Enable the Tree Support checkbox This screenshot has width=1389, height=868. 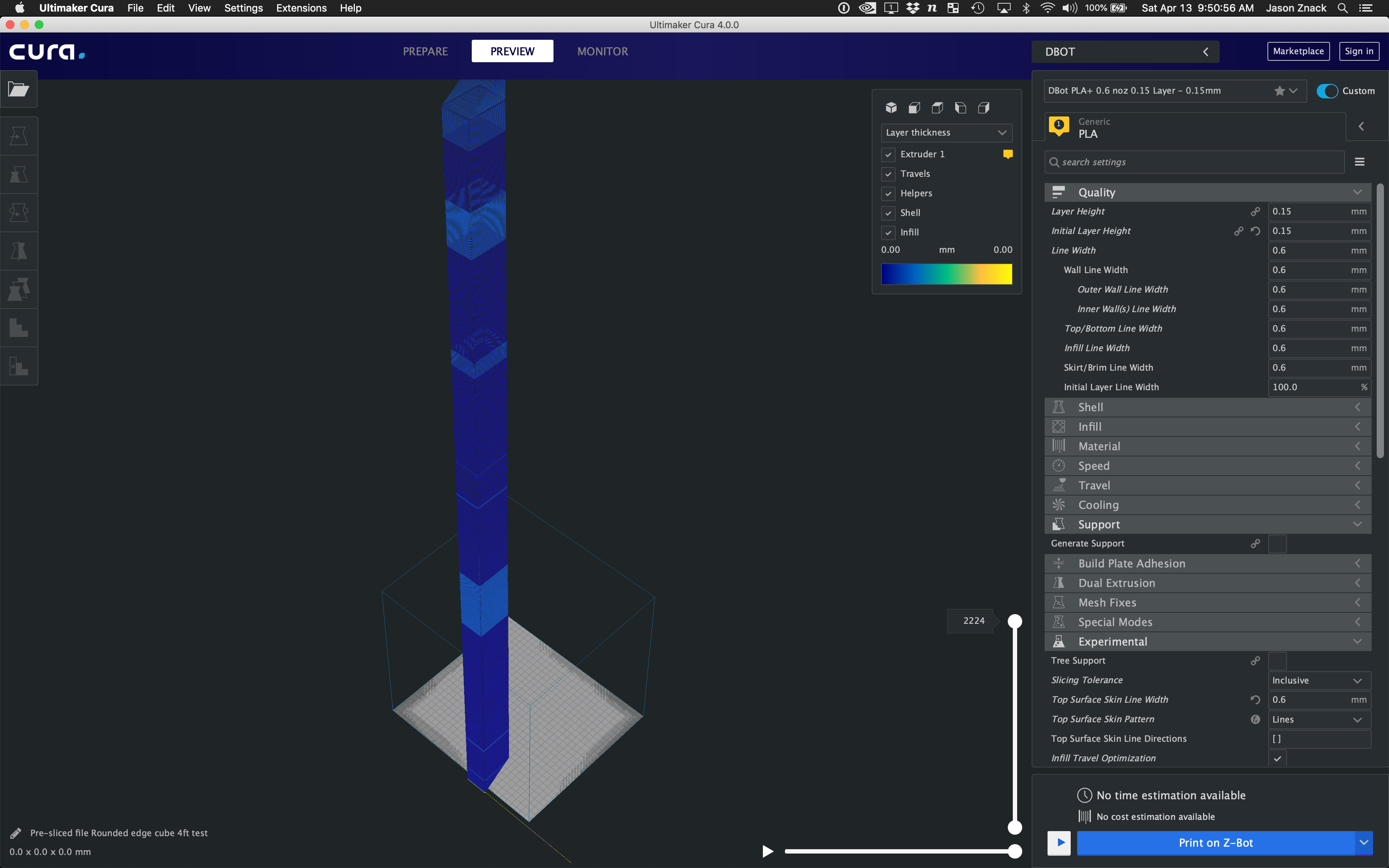(1277, 660)
